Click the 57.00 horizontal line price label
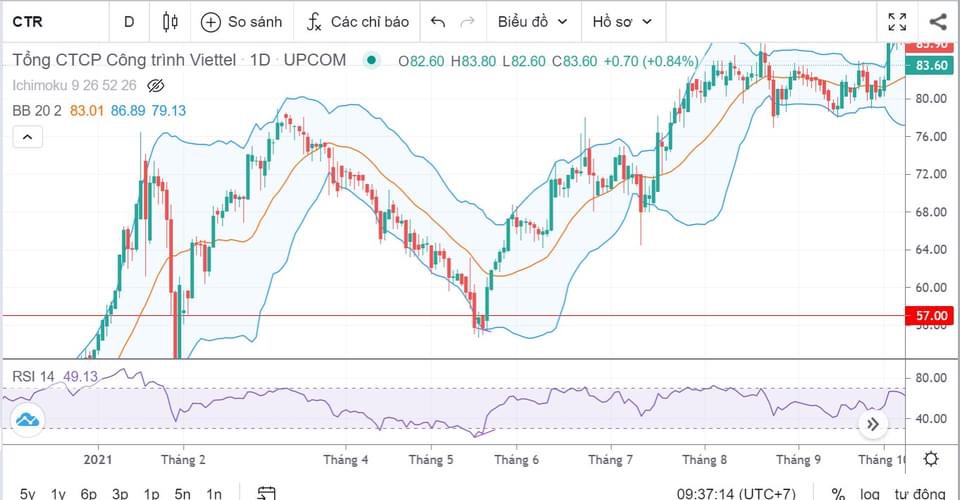Viewport: 960px width, 500px height. pyautogui.click(x=930, y=316)
